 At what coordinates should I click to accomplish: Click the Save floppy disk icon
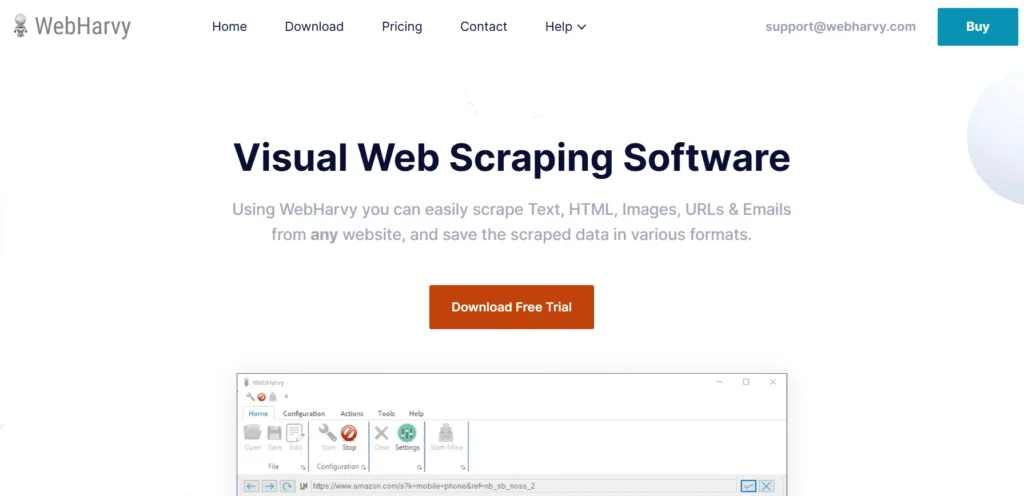(274, 433)
